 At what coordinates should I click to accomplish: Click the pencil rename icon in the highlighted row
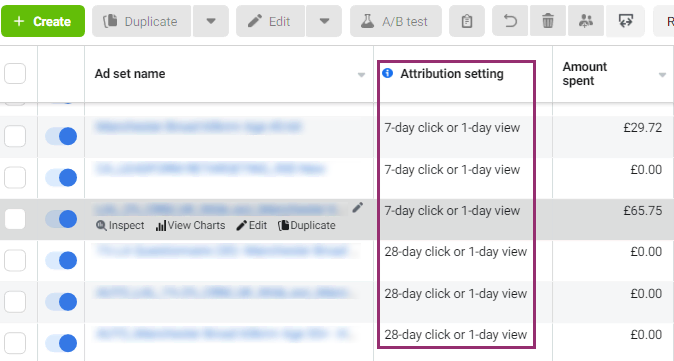click(358, 208)
